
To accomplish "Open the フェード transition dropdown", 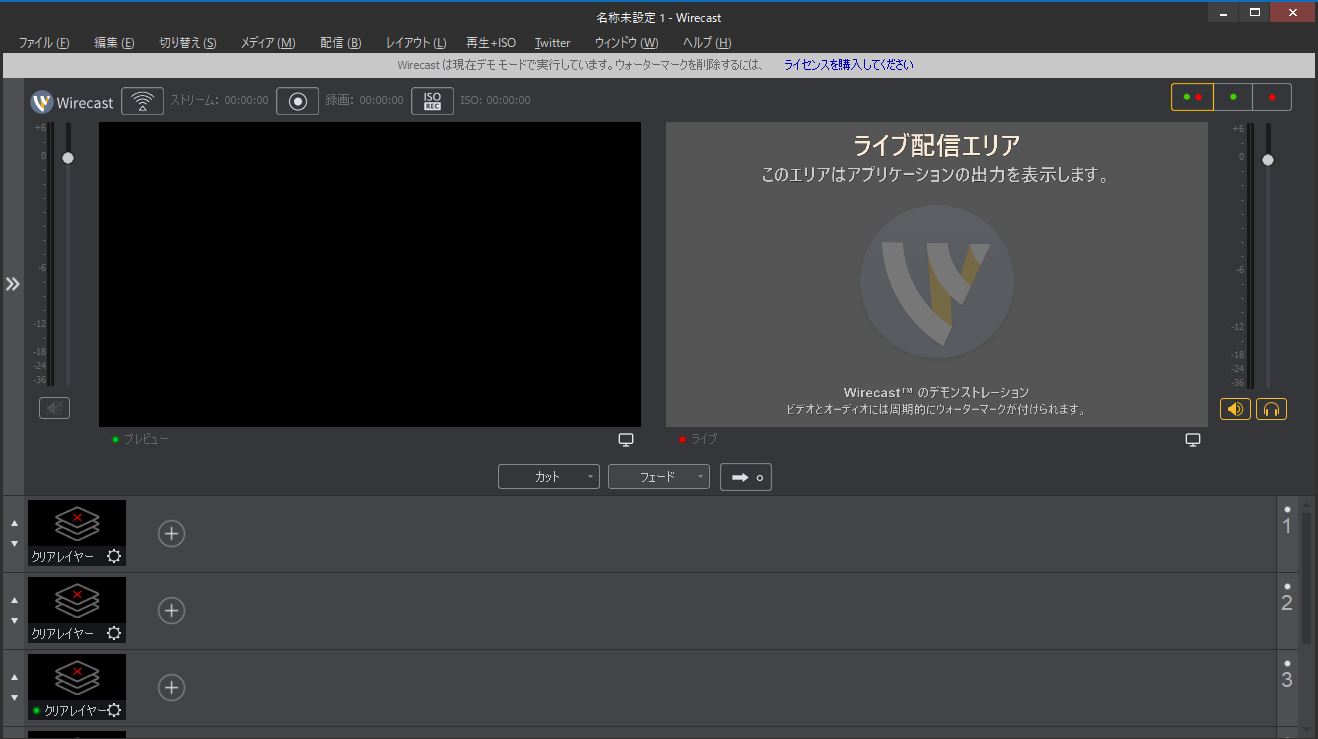I will click(659, 477).
